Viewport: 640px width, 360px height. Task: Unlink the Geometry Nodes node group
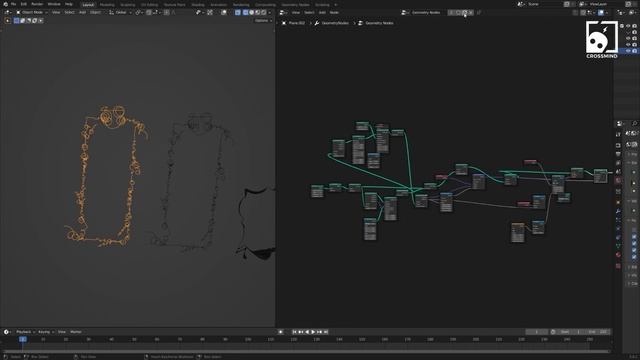coord(471,12)
